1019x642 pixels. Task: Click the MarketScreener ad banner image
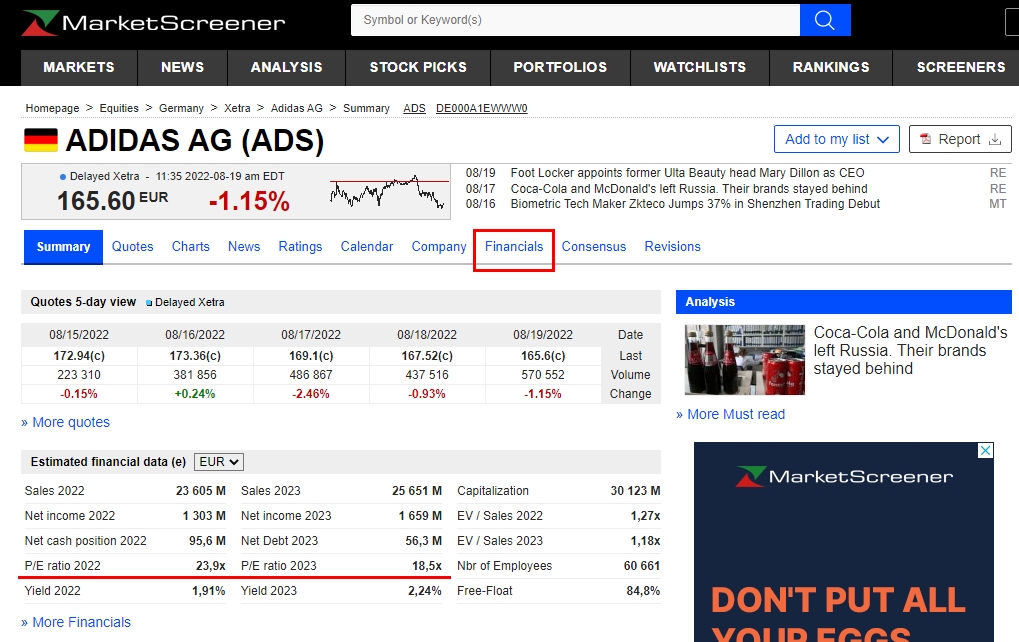844,542
